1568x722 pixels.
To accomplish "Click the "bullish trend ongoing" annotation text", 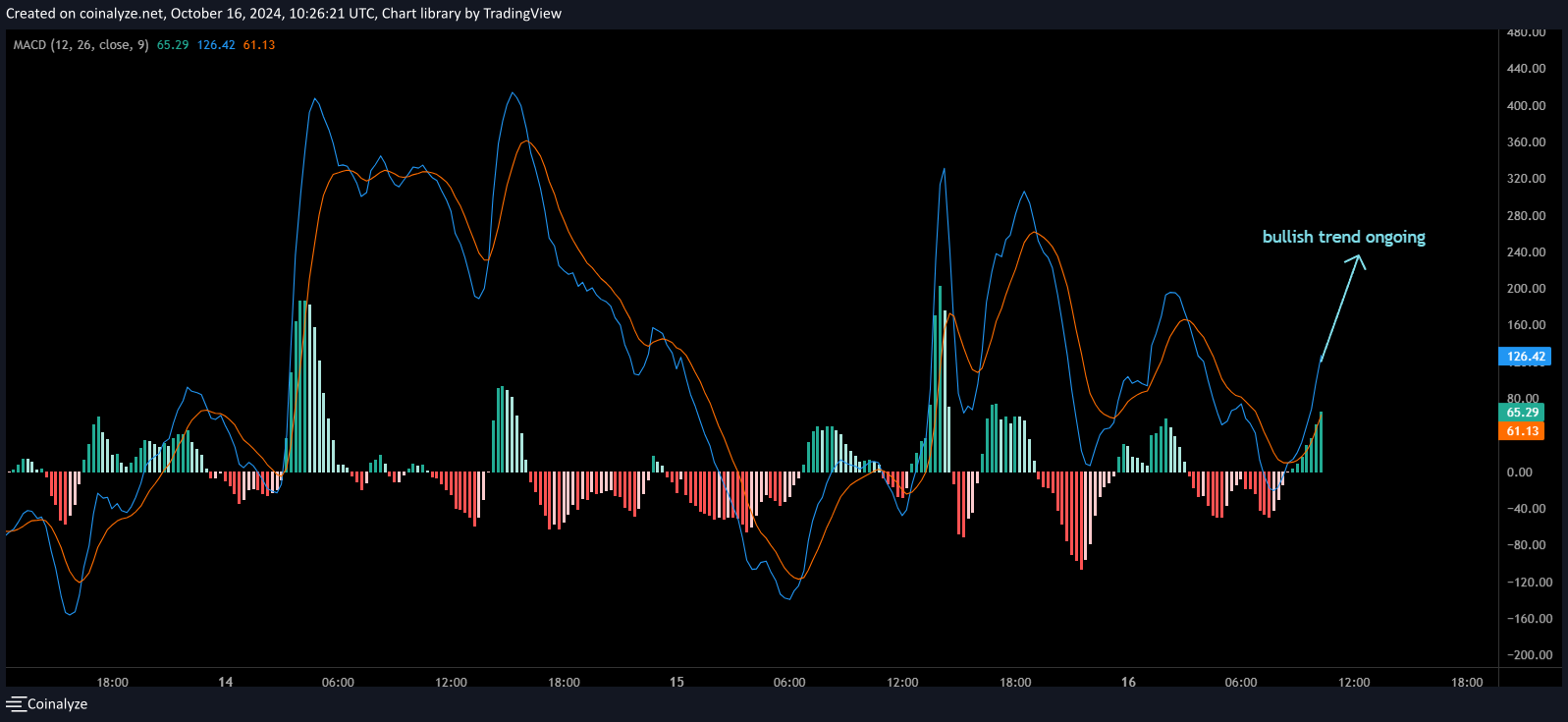I will point(1343,237).
